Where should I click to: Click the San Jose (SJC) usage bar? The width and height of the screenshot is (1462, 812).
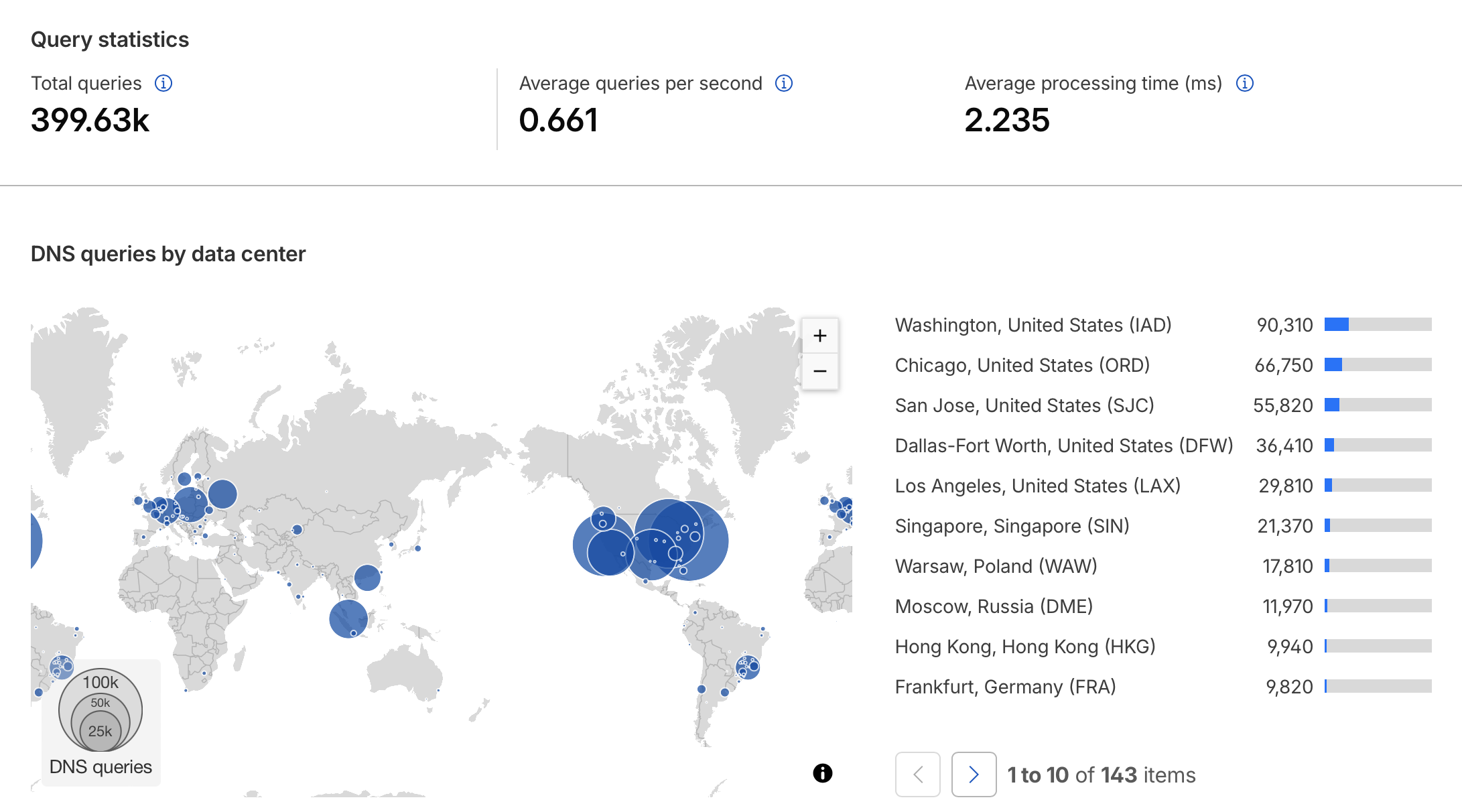coord(1378,405)
